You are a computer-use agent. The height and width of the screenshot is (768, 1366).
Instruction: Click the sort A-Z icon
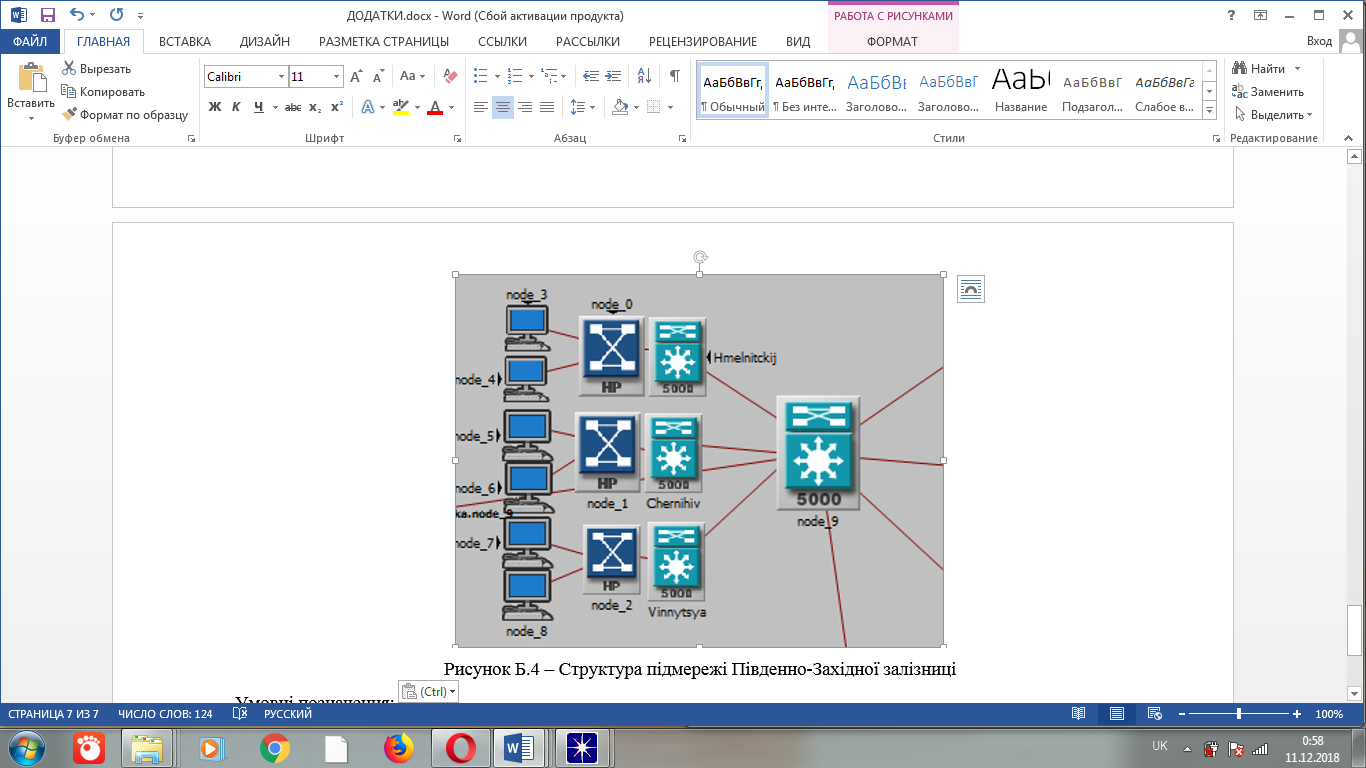pyautogui.click(x=644, y=76)
